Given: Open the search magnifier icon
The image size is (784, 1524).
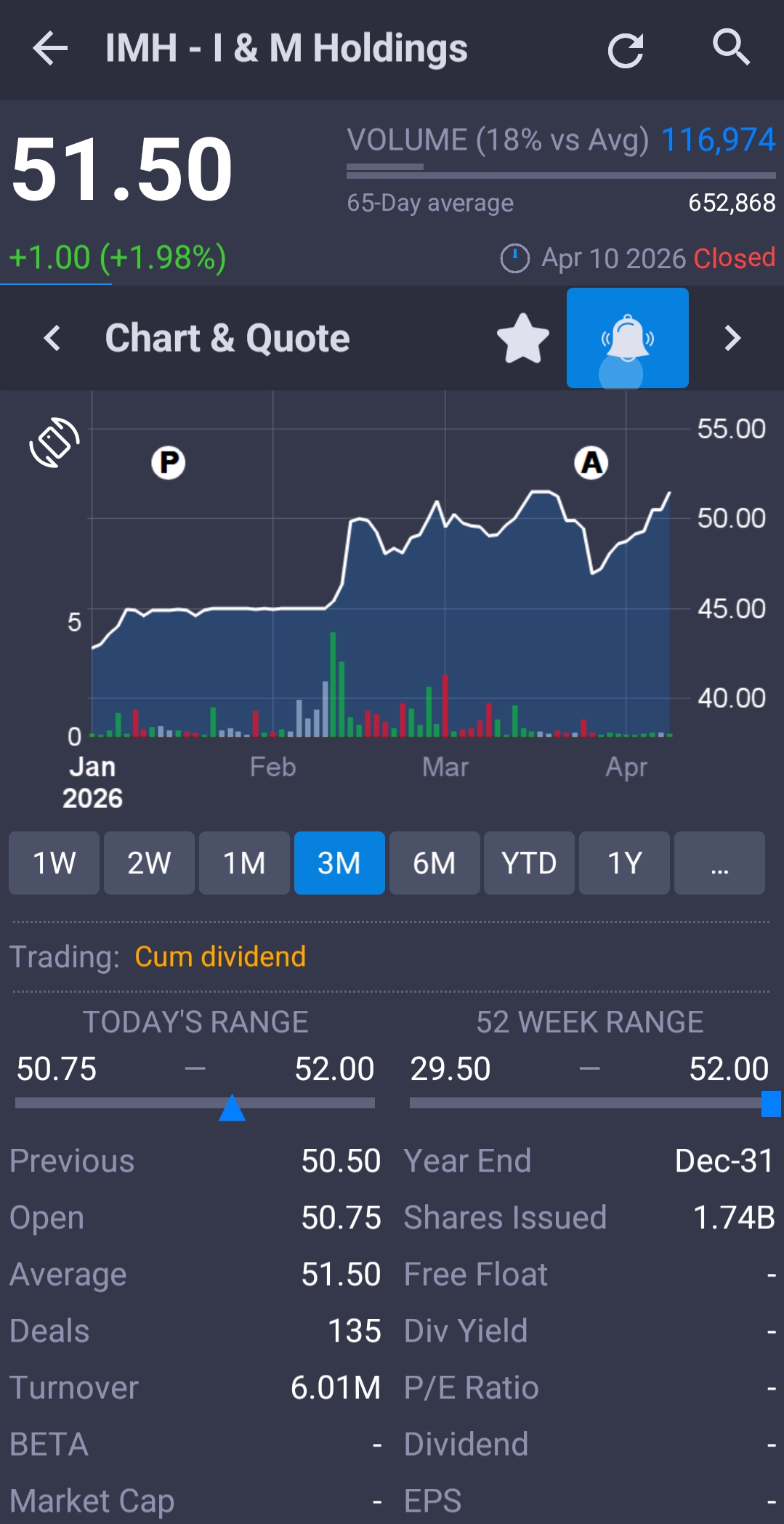Looking at the screenshot, I should pos(730,48).
